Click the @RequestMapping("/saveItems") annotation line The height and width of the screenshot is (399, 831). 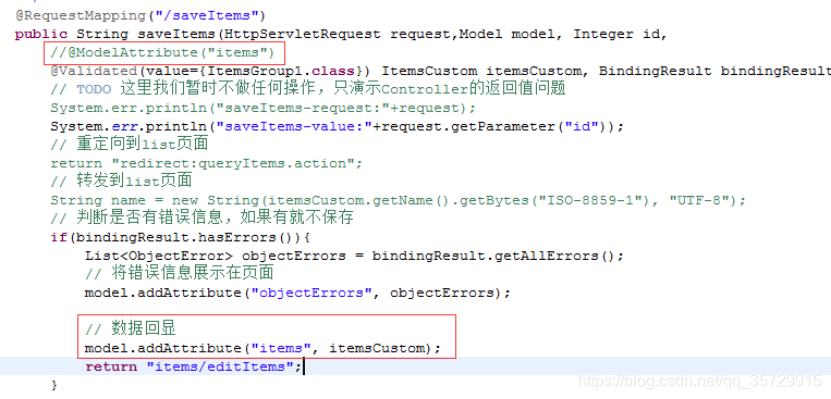(x=141, y=16)
